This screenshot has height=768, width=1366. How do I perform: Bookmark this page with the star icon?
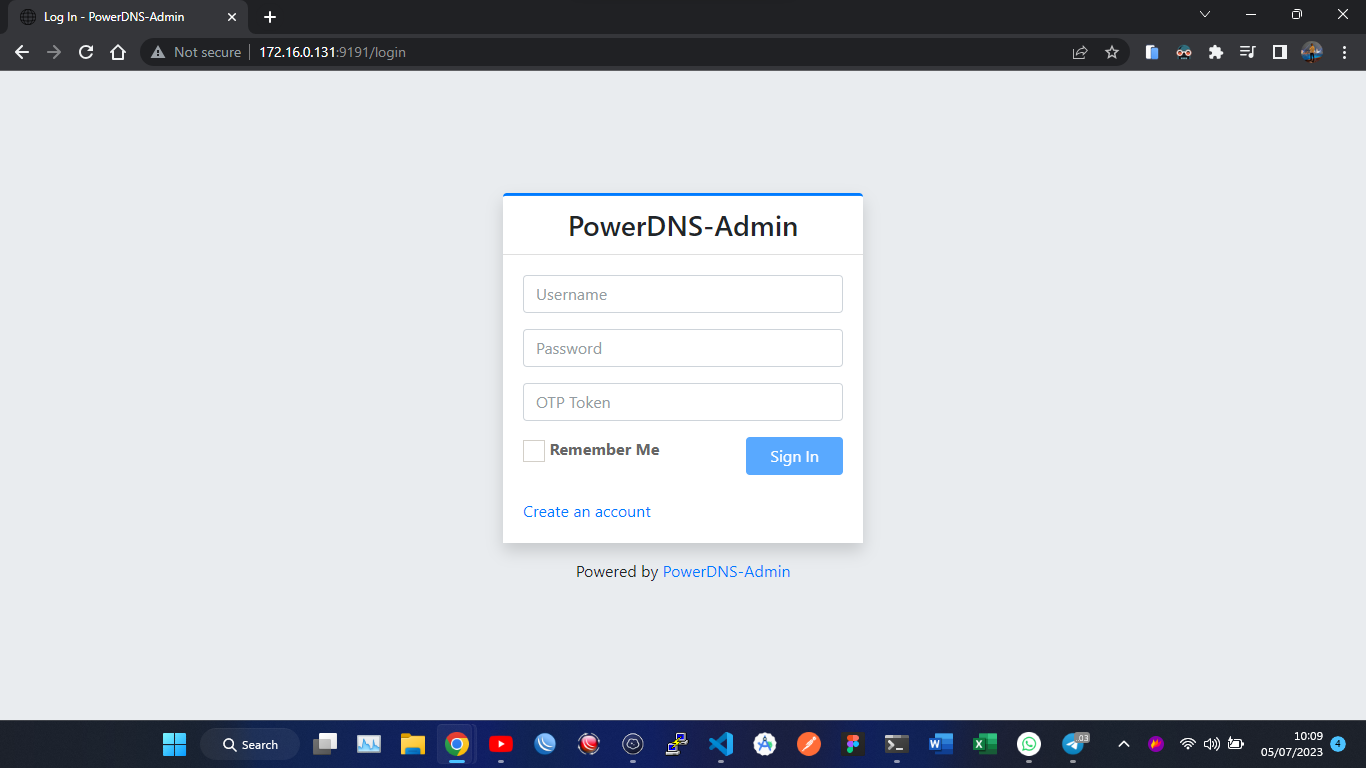1112,52
